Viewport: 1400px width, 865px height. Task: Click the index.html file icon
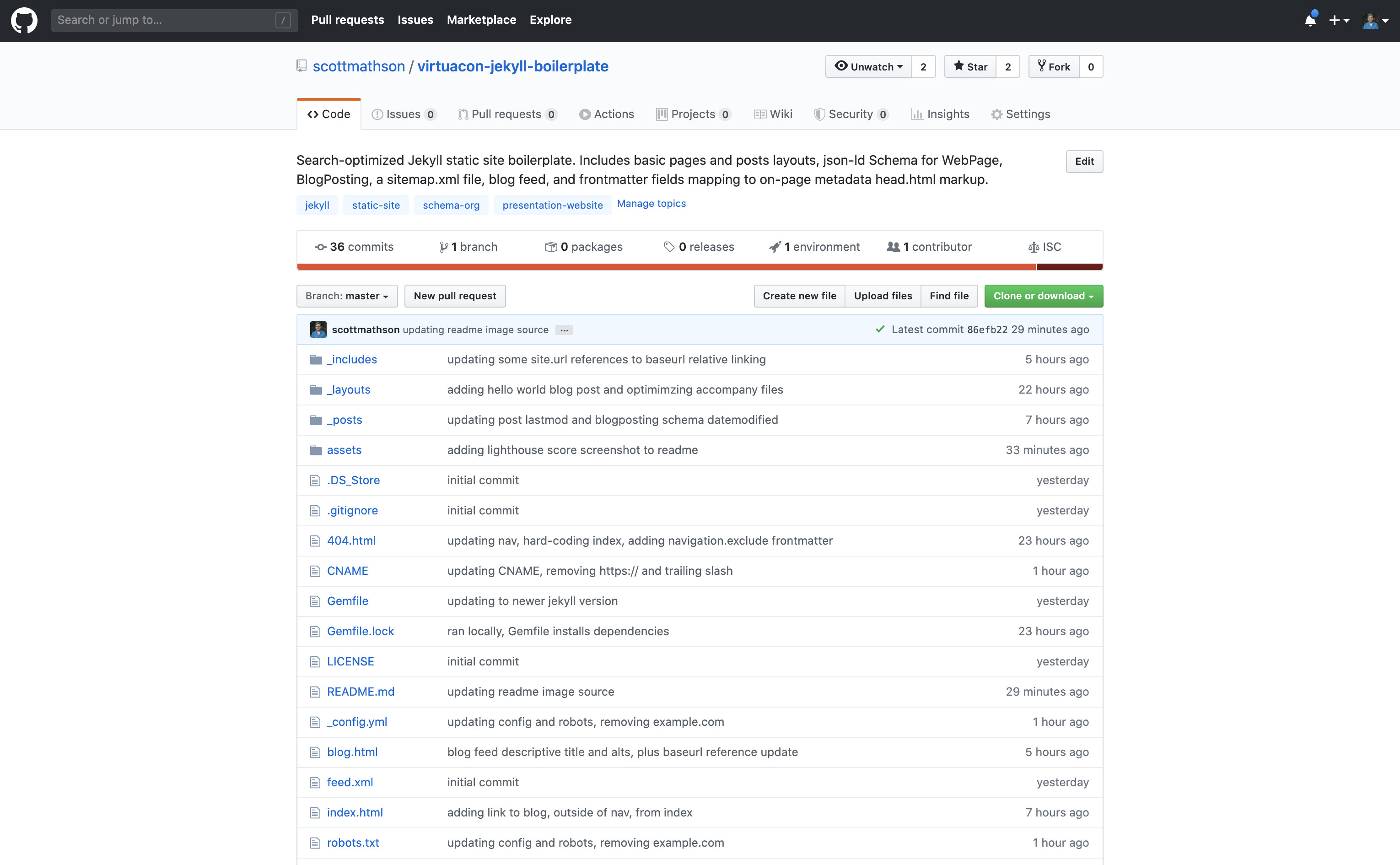coord(315,813)
